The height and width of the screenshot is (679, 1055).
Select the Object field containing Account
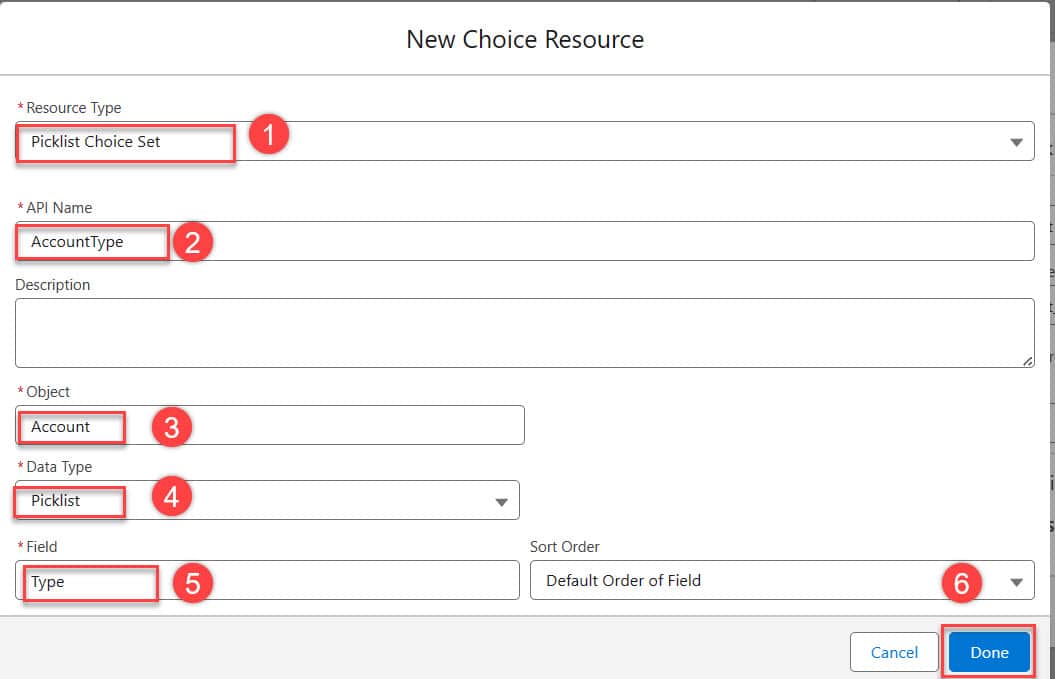[x=270, y=425]
